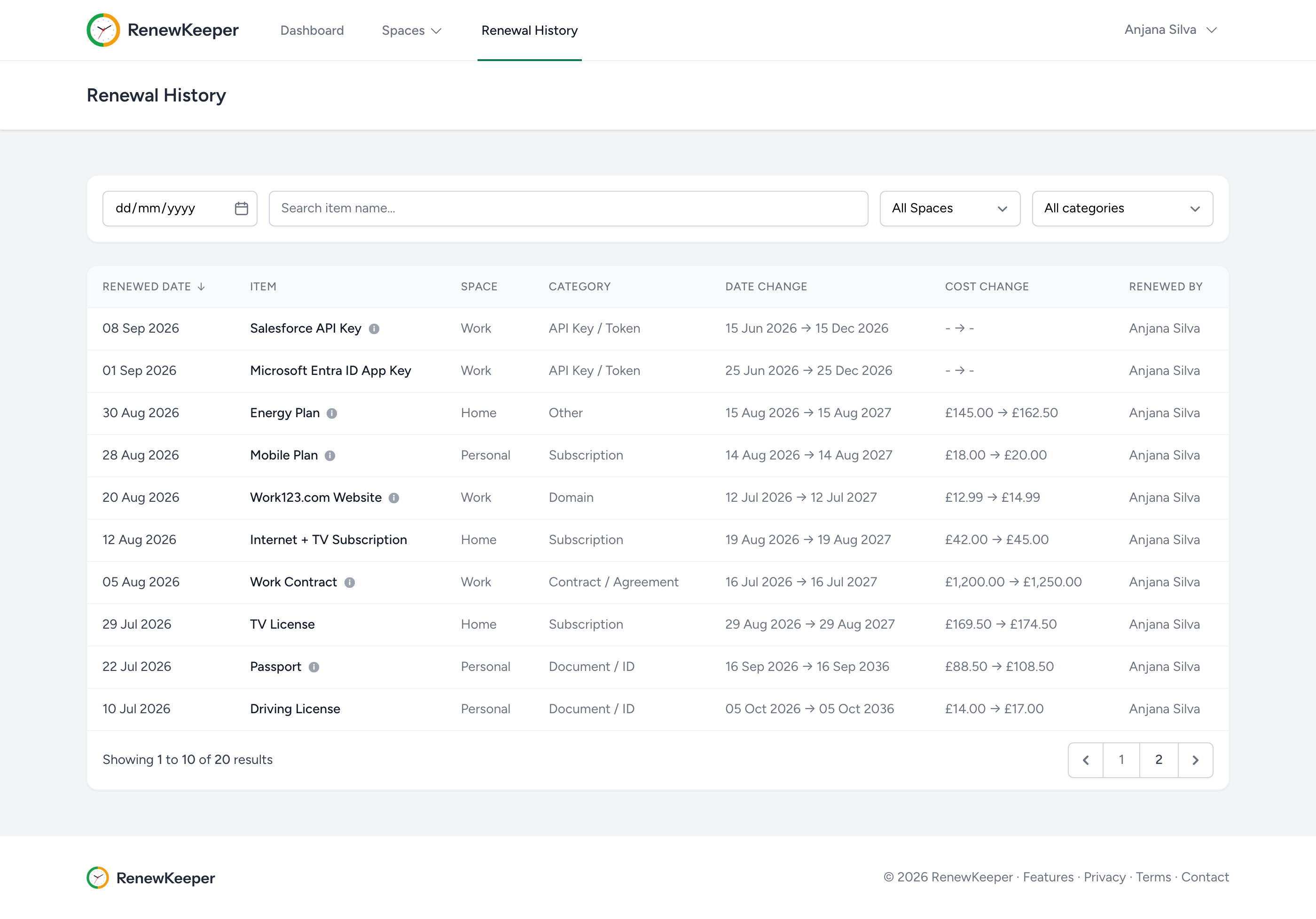Click the 30 Aug 2026 renewed date
Screen dimensions: 1316x919
tap(141, 413)
